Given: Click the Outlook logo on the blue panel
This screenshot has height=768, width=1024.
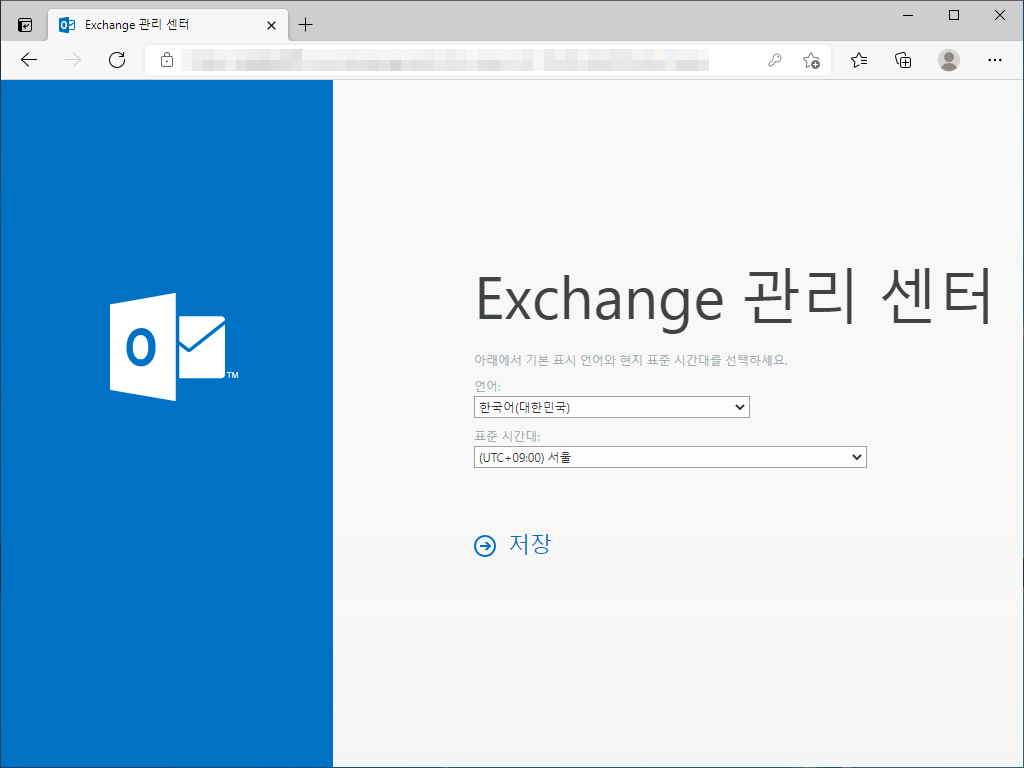Looking at the screenshot, I should 174,347.
